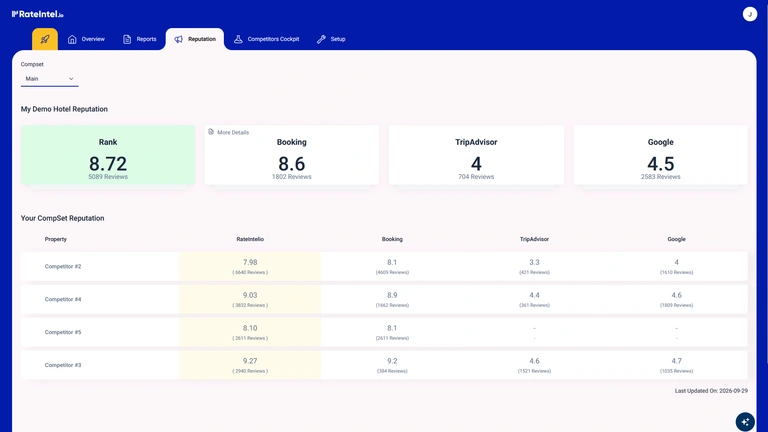Open the Competitors Cockpit tab
Screen dimensions: 768x432
coord(266,39)
